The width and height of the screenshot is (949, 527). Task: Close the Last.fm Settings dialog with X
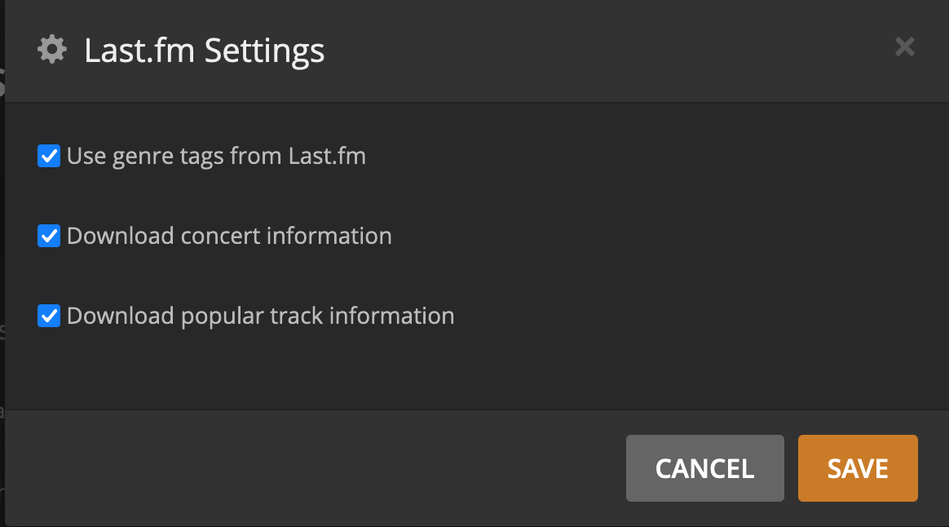point(904,47)
